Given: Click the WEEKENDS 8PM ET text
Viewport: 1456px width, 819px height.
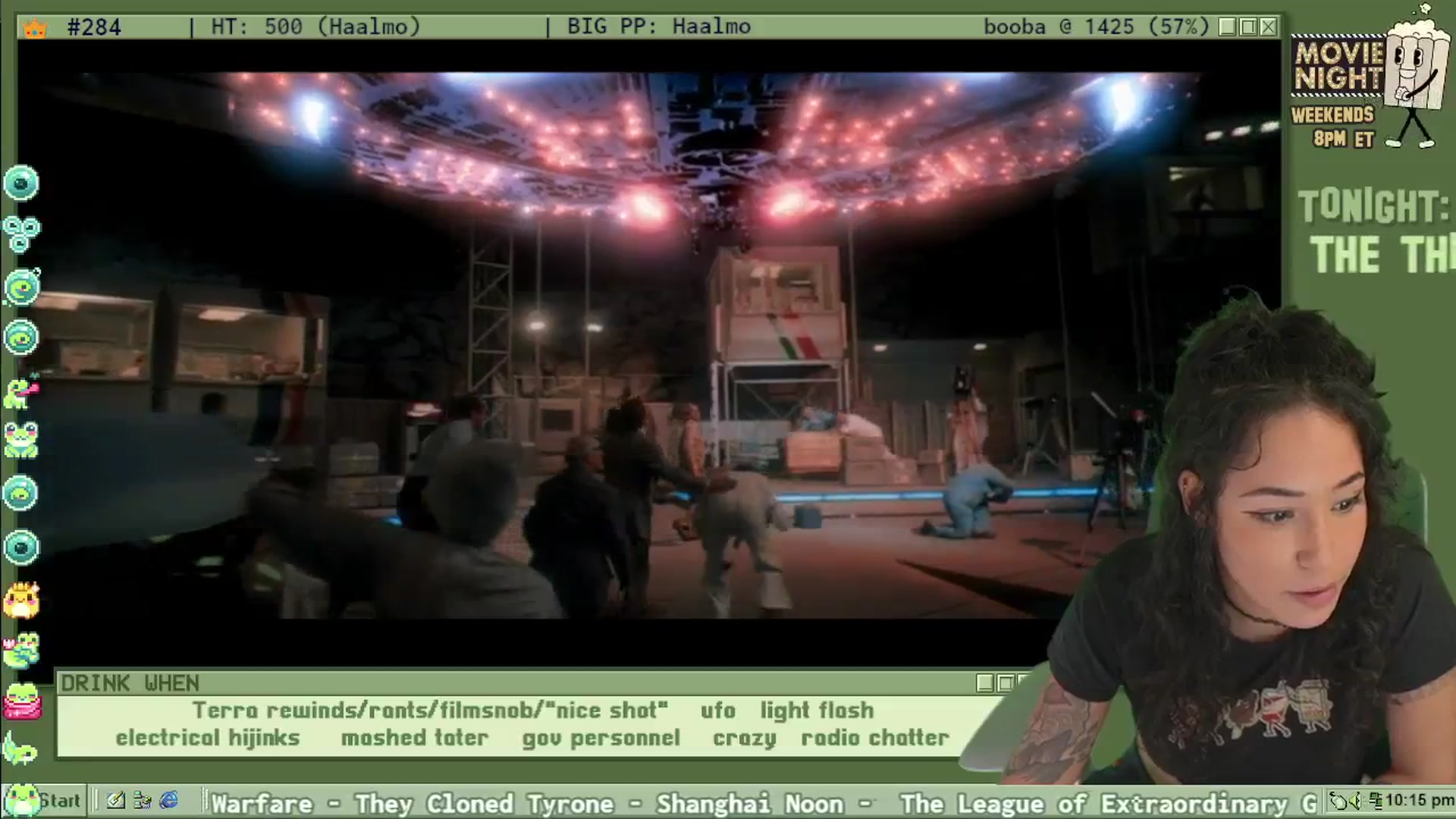Looking at the screenshot, I should (x=1333, y=127).
